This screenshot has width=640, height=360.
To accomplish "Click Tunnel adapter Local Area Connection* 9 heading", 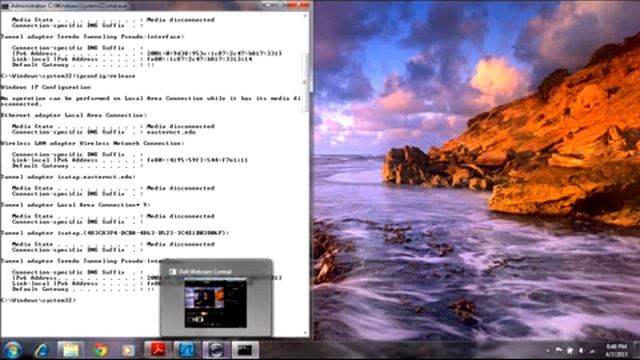I will (76, 205).
